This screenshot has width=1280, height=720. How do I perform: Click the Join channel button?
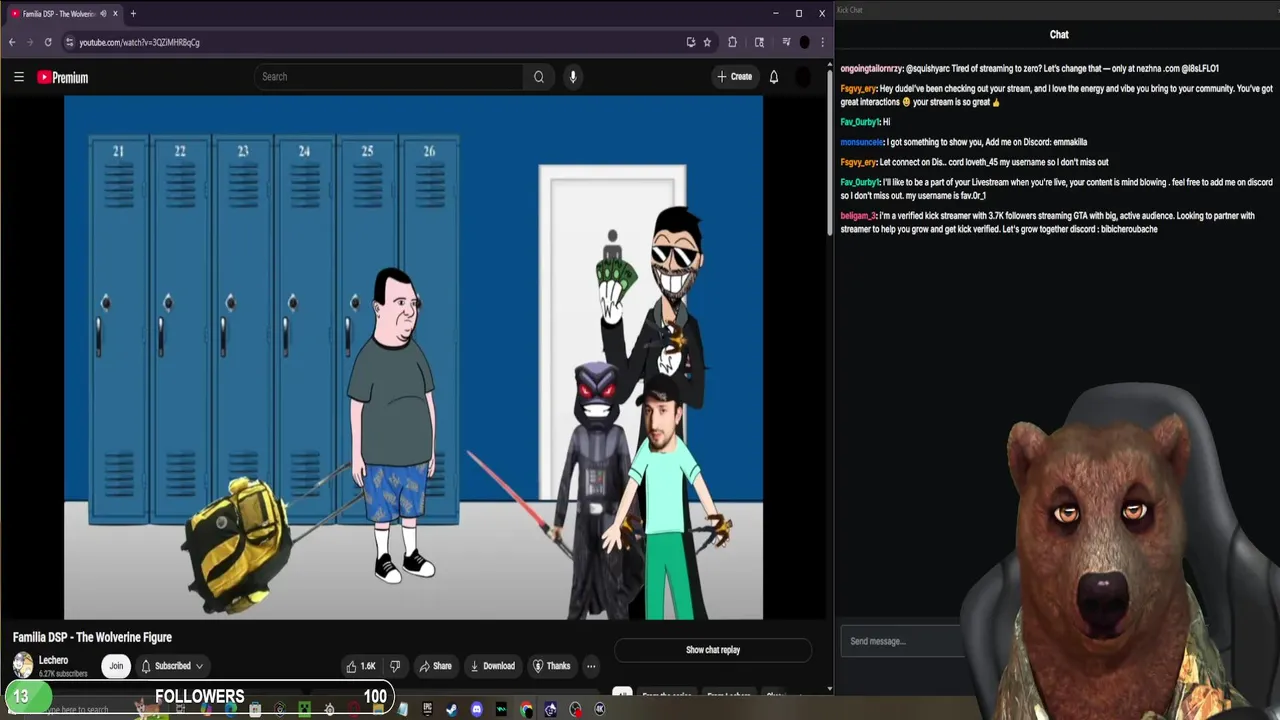coord(116,666)
